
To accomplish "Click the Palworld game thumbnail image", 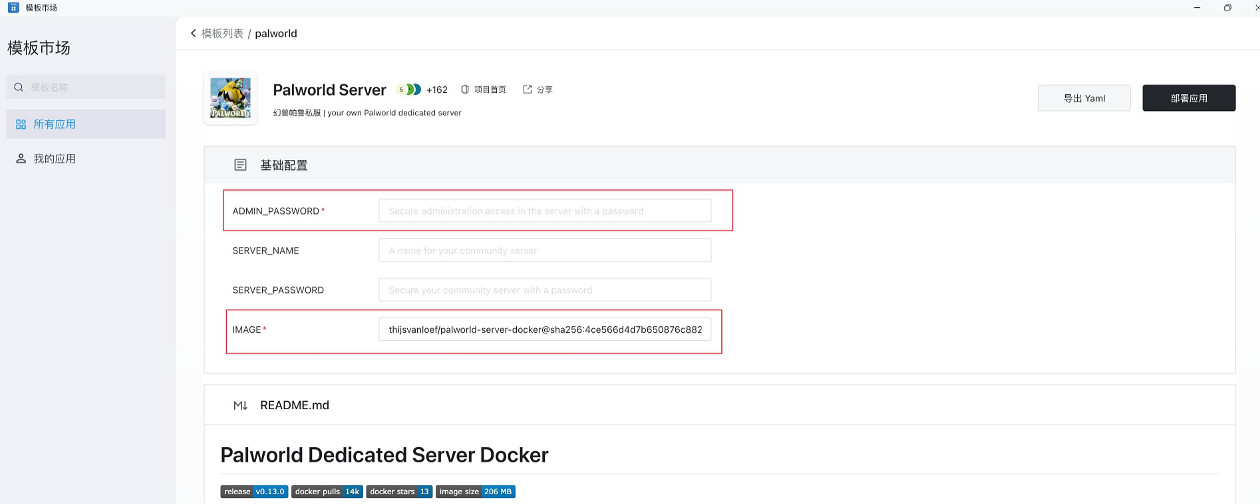I will 230,98.
